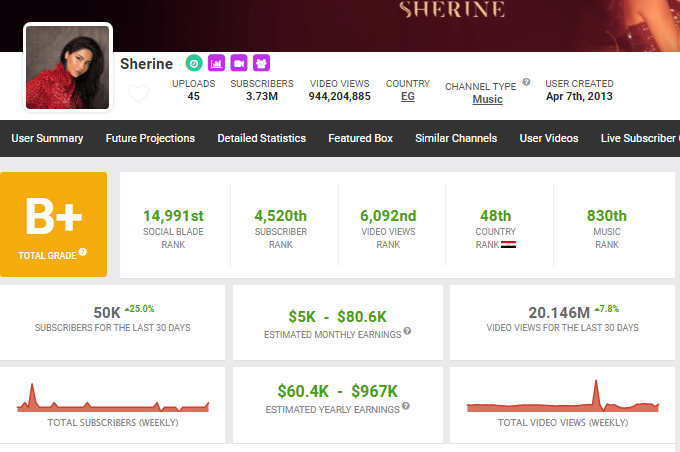Go to the Featured Box tab
The image size is (680, 452).
pyautogui.click(x=360, y=138)
